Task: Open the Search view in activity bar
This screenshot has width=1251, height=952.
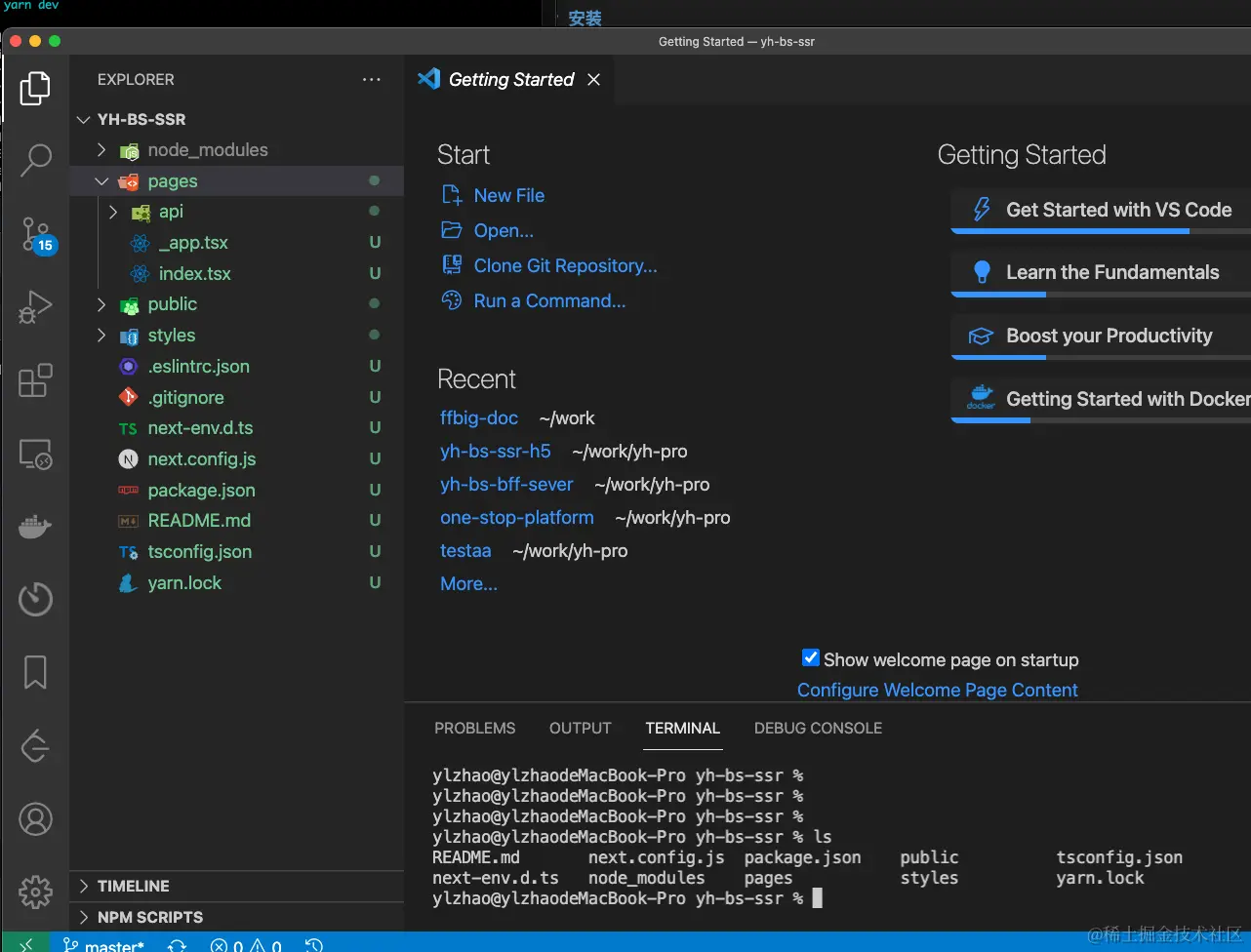Action: coord(36,160)
